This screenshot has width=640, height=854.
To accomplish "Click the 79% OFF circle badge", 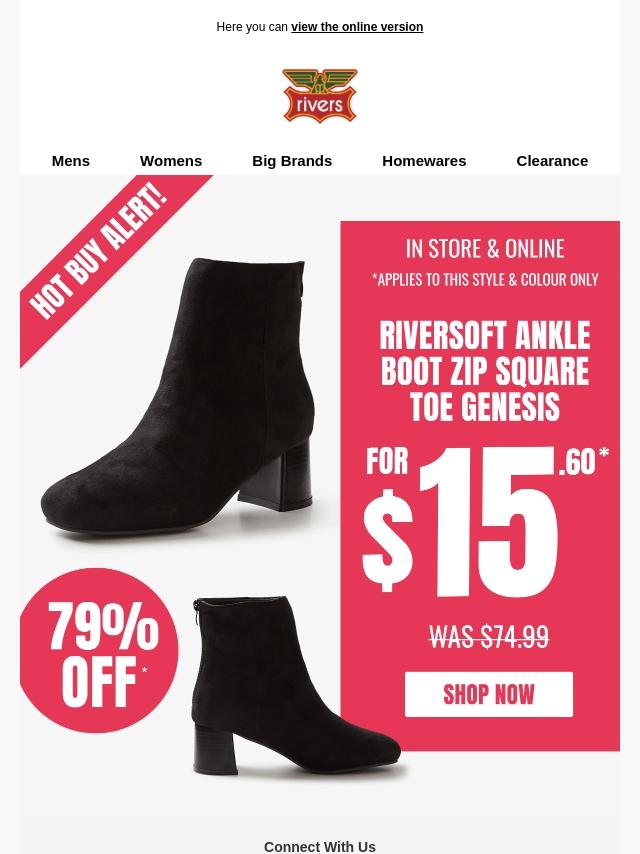I will click(x=98, y=650).
